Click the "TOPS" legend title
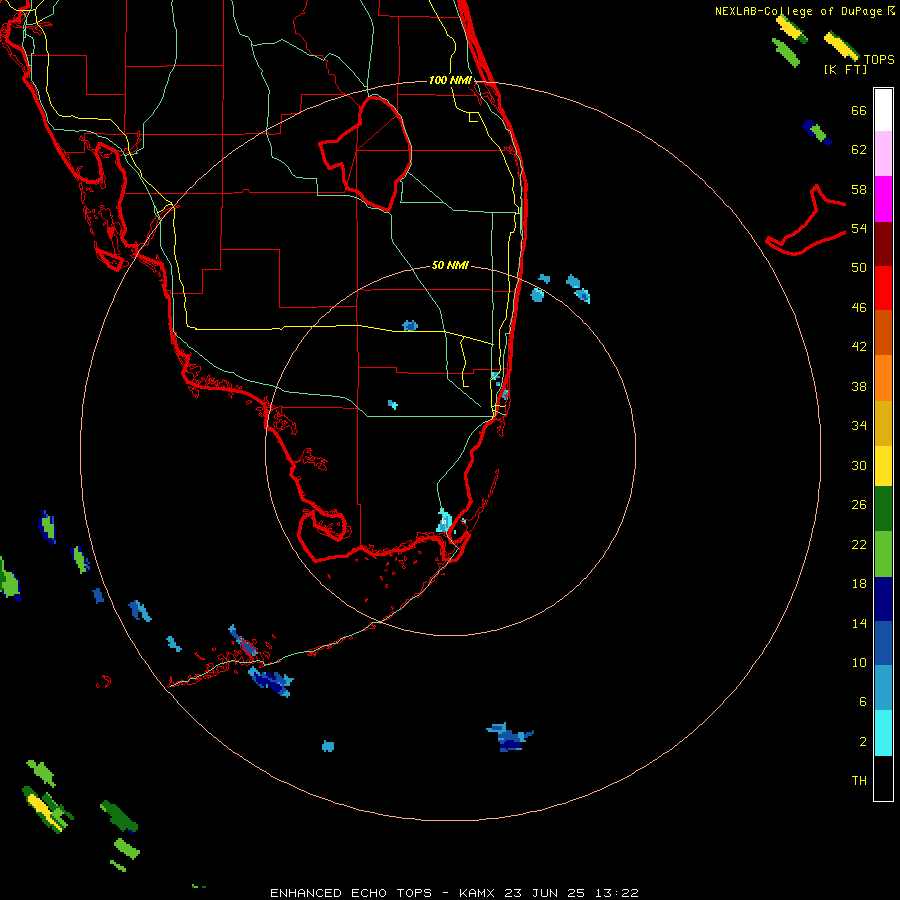Image resolution: width=900 pixels, height=900 pixels. [x=879, y=59]
